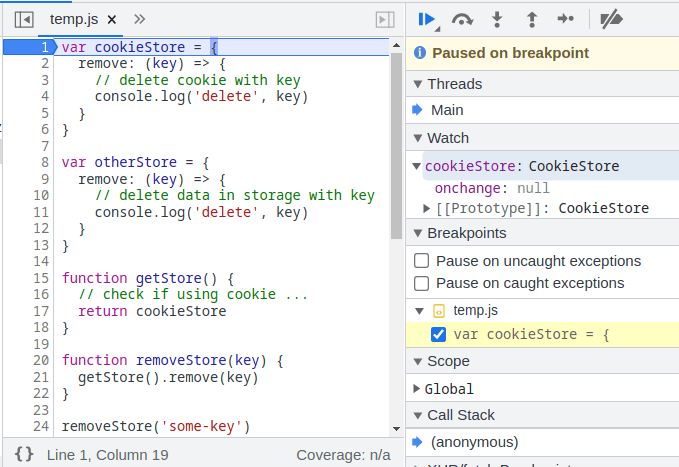Viewport: 679px width, 467px height.
Task: Expand the Global scope
Action: 417,389
